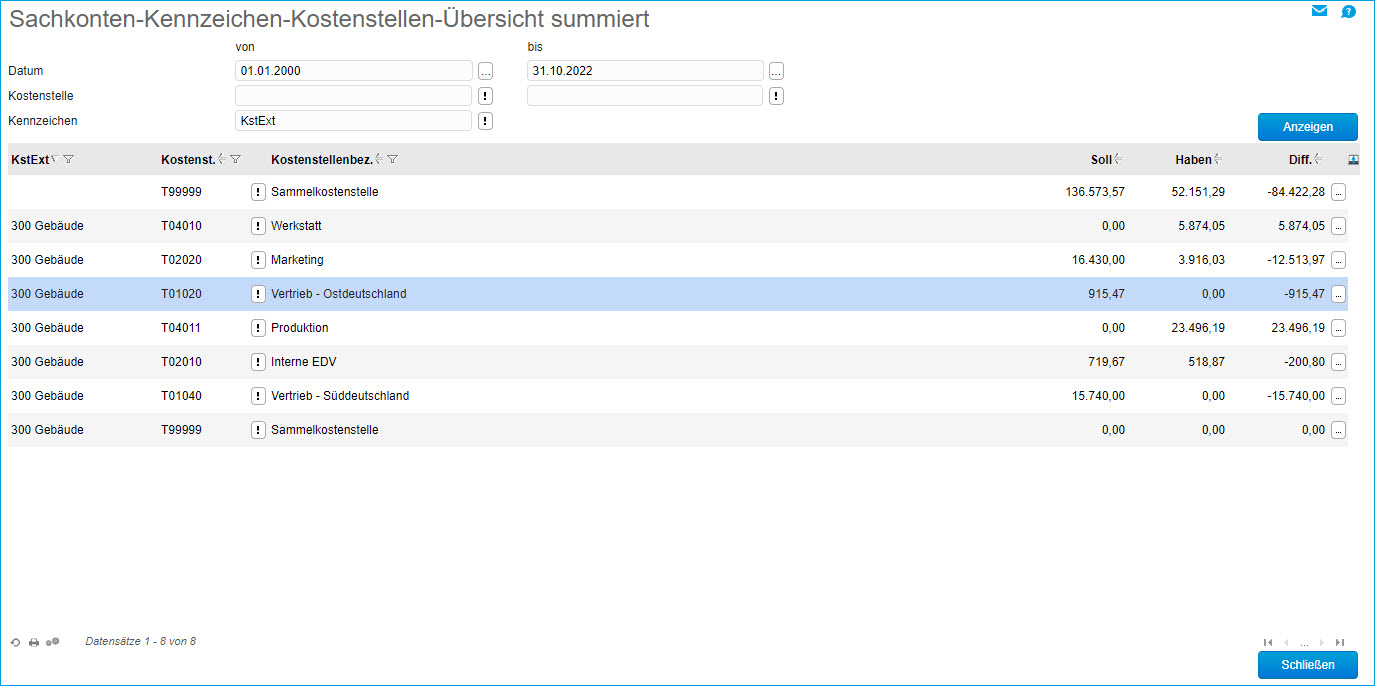Open details button for Produktion row
1375x686 pixels.
1338,328
